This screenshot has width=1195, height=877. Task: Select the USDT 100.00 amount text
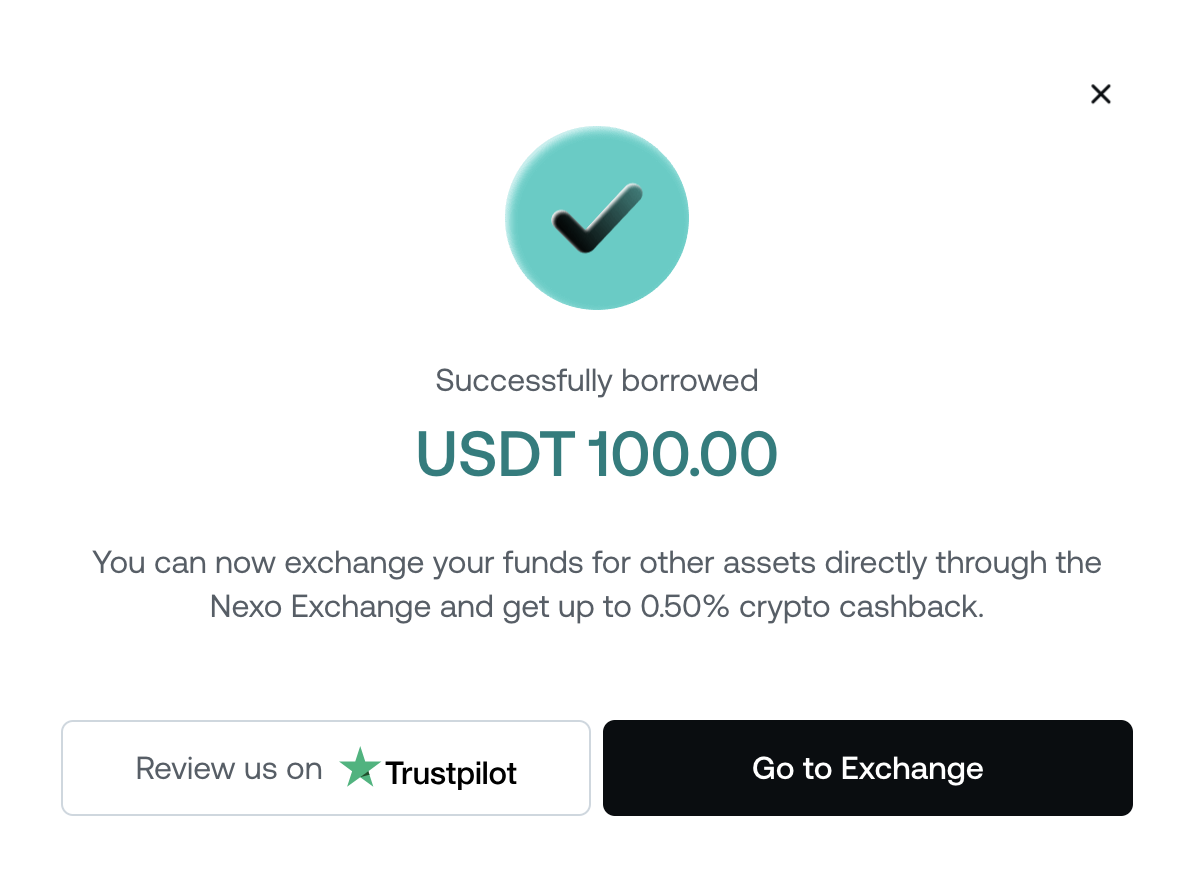point(597,453)
